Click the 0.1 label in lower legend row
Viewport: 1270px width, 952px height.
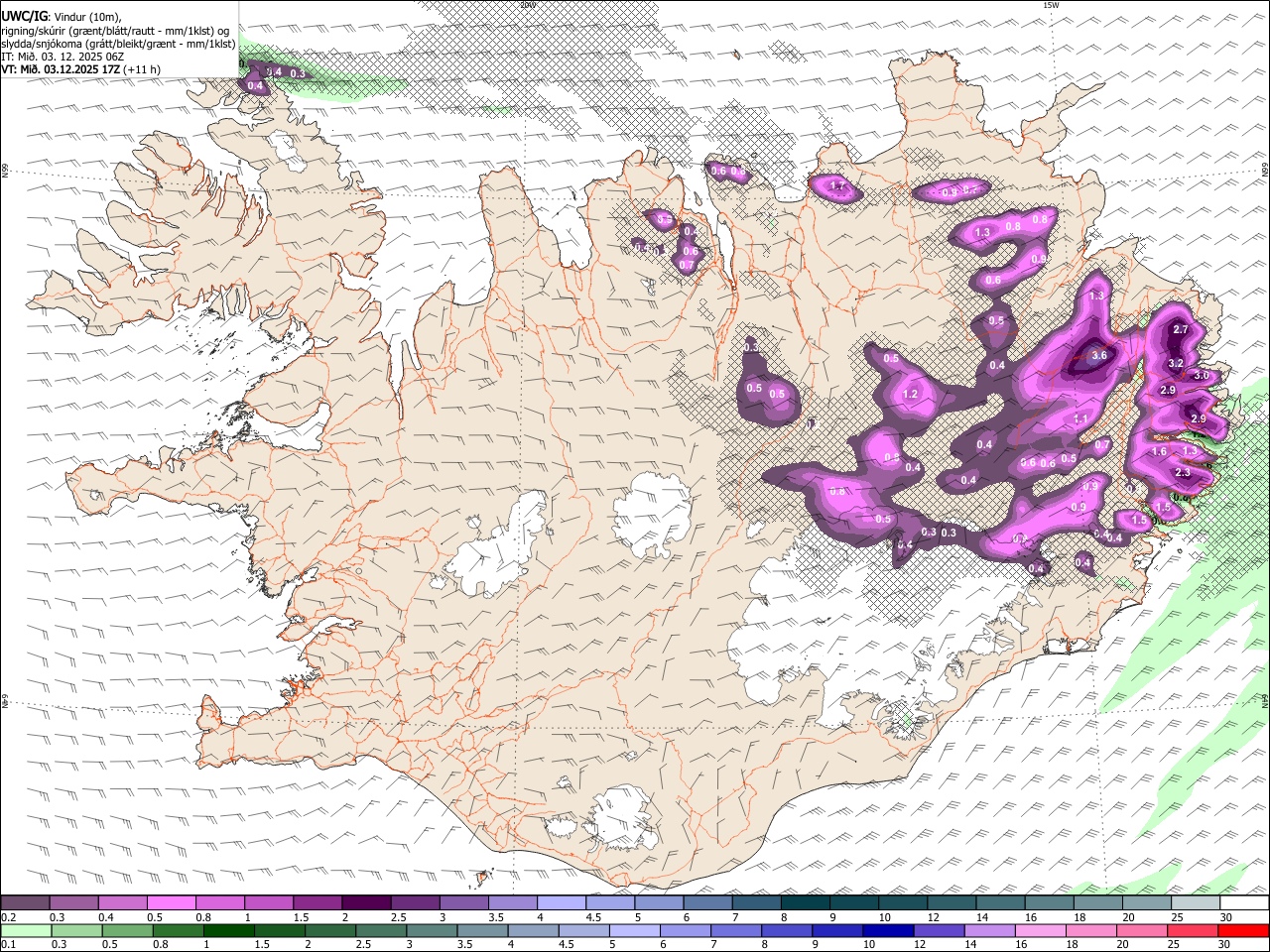click(9, 945)
